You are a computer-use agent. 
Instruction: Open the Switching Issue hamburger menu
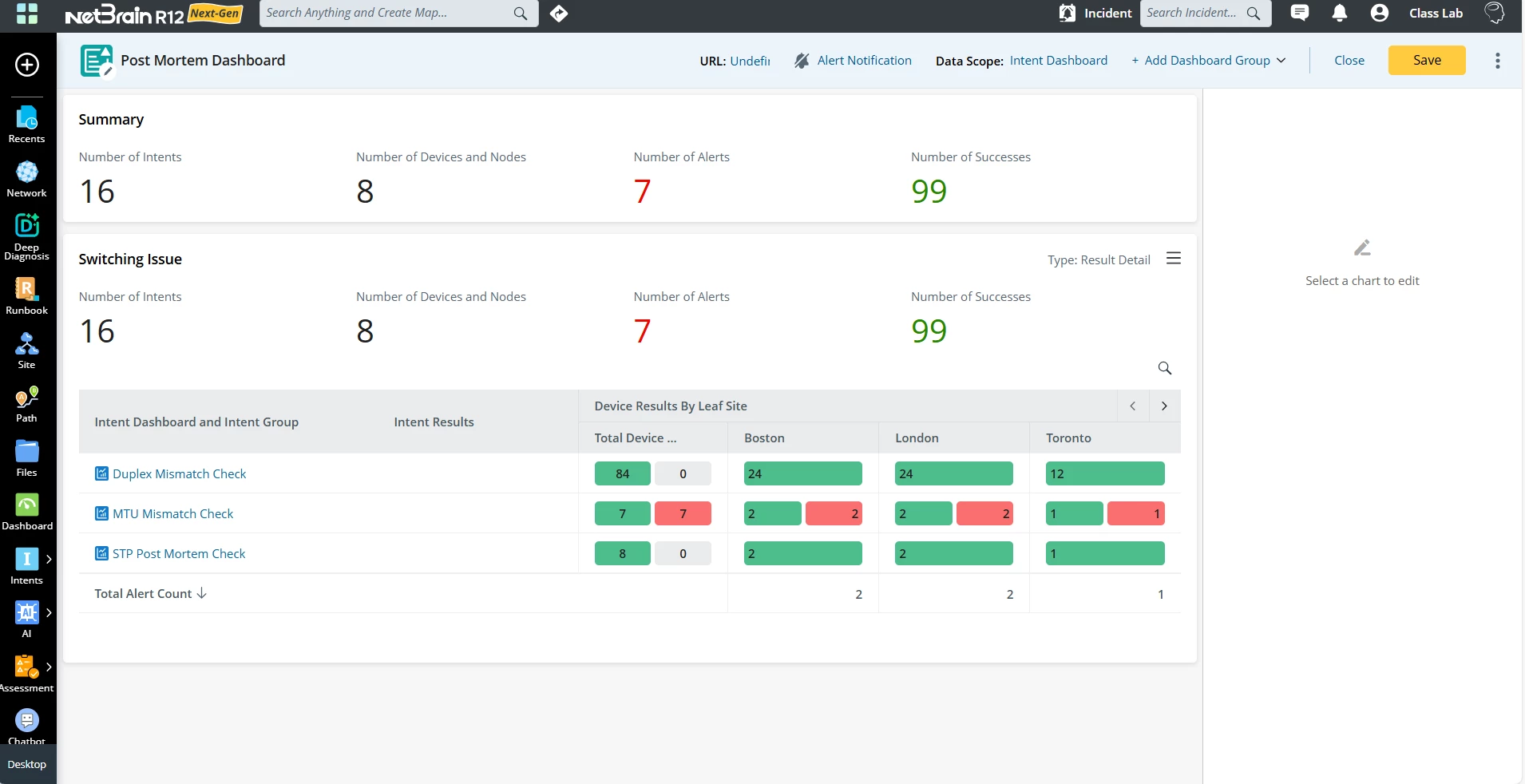click(x=1174, y=259)
